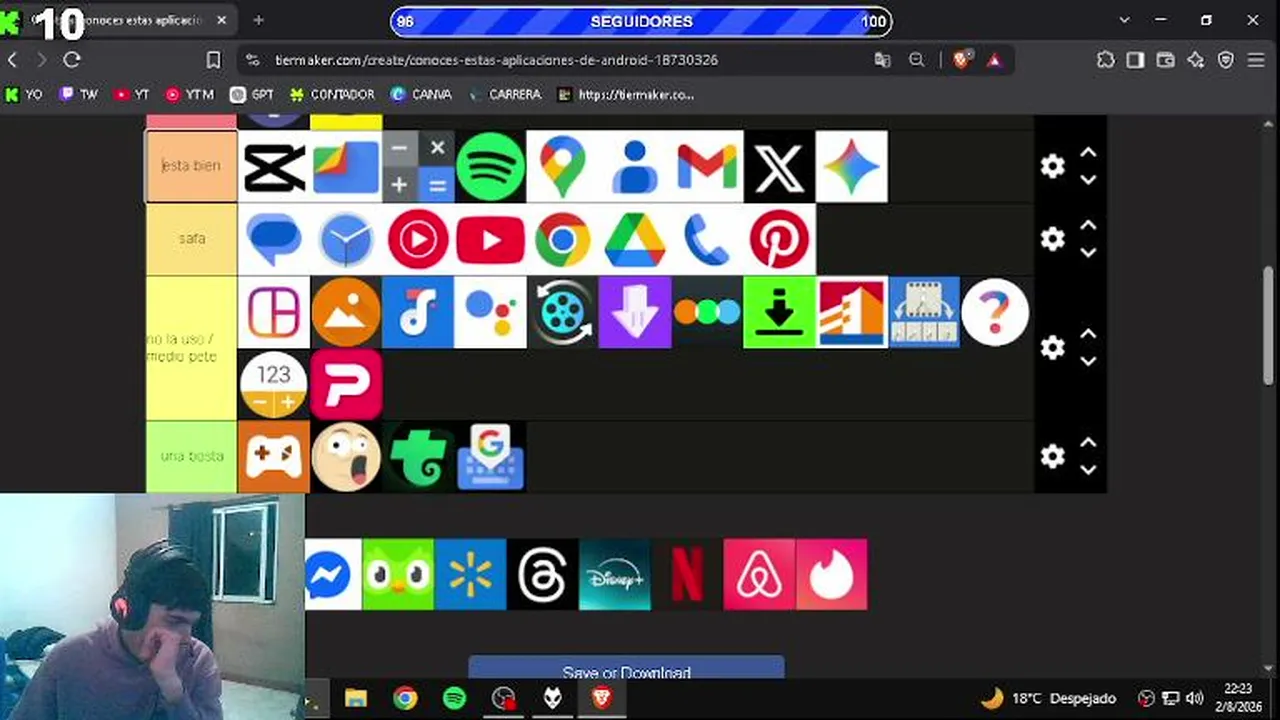Pick the blue Phone app icon
Image resolution: width=1280 pixels, height=720 pixels.
pos(707,239)
